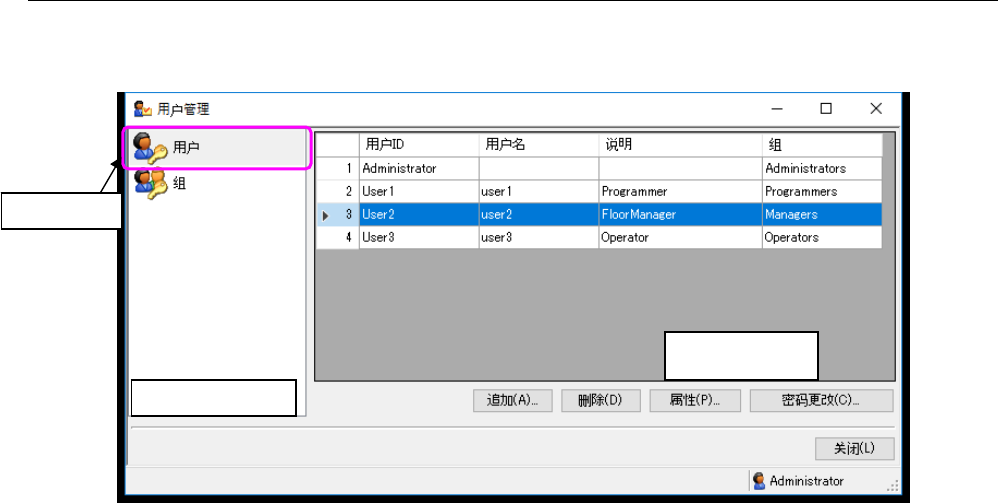Select the User3 ID cell
998x503 pixels.
[419, 237]
